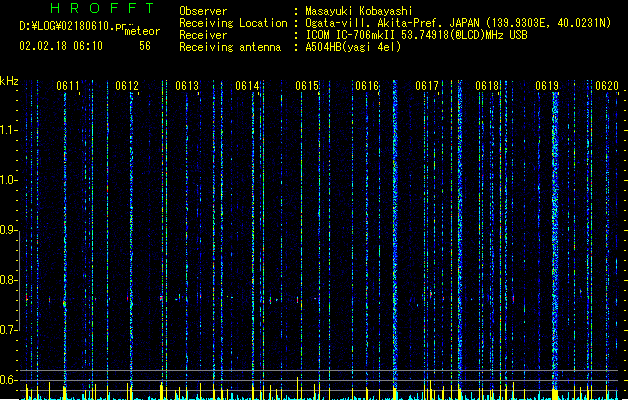629x400 pixels.
Task: Click the Receiving Location label
Action: [233, 23]
